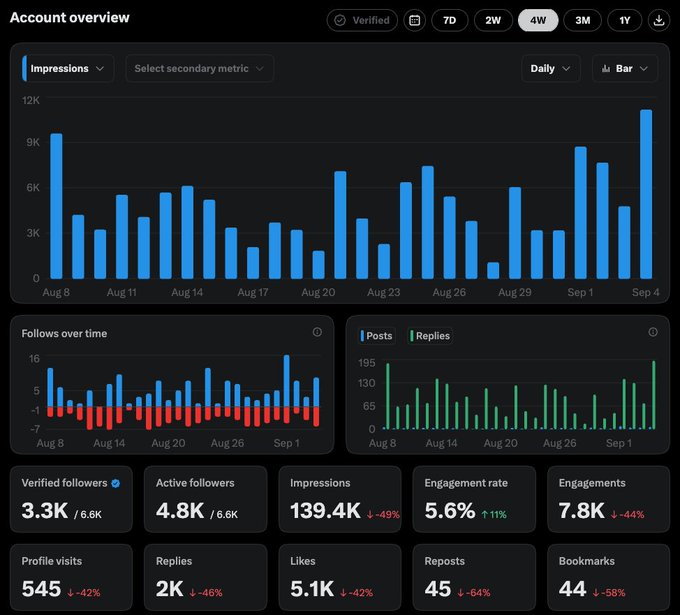Click the Aug 20 label on impressions axis
The width and height of the screenshot is (680, 615).
(x=318, y=292)
